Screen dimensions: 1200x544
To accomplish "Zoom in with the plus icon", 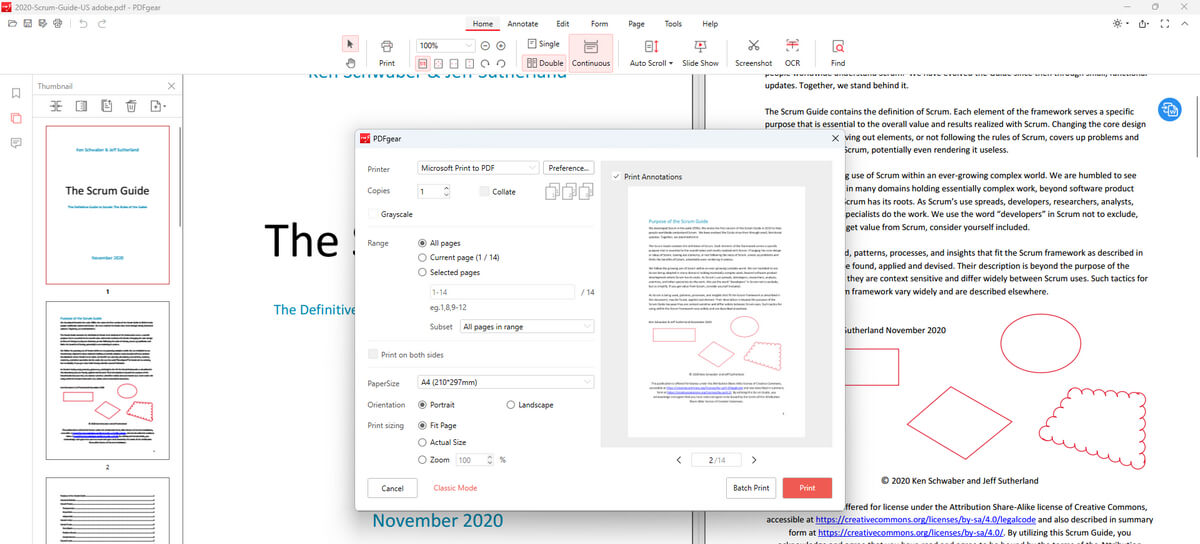I will 501,46.
